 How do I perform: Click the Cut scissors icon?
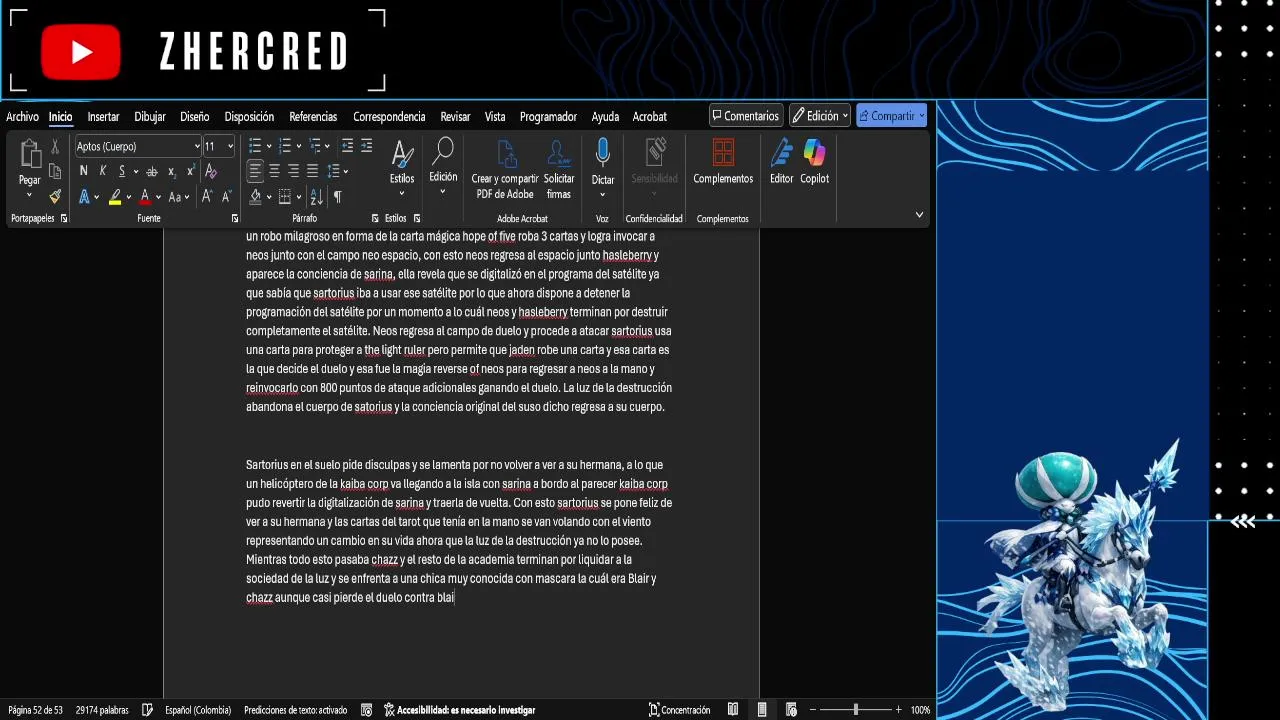click(x=55, y=147)
